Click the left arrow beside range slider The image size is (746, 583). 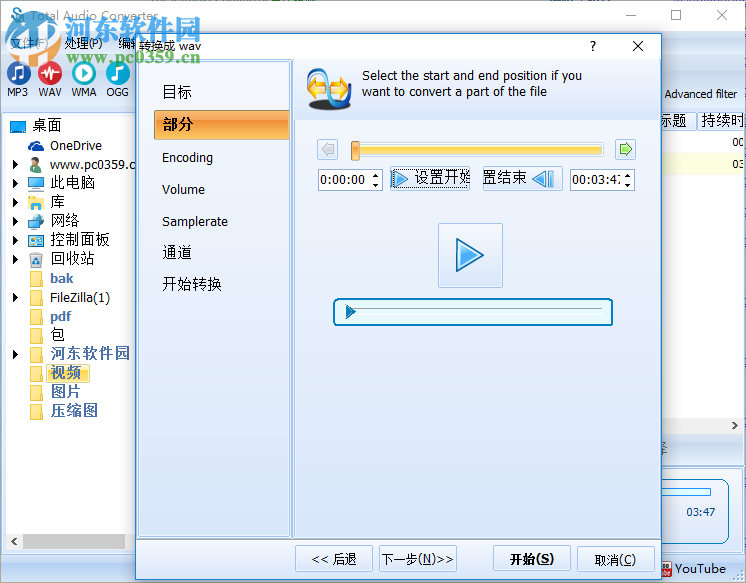tap(327, 149)
